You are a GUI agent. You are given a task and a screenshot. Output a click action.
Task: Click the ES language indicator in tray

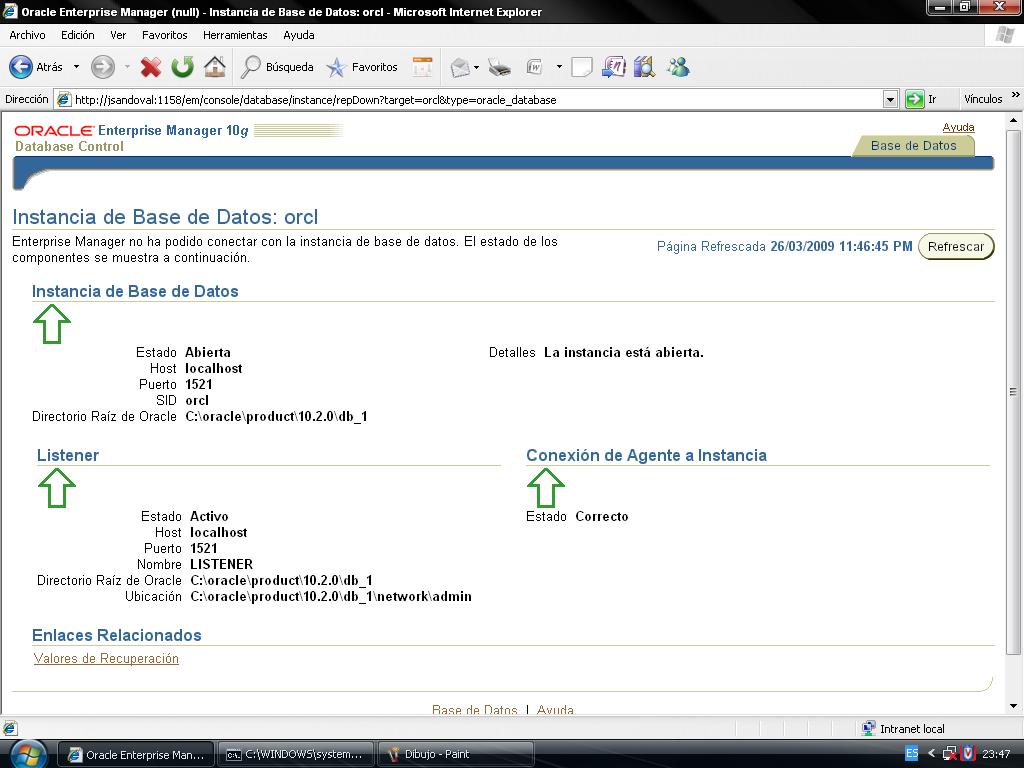[912, 753]
